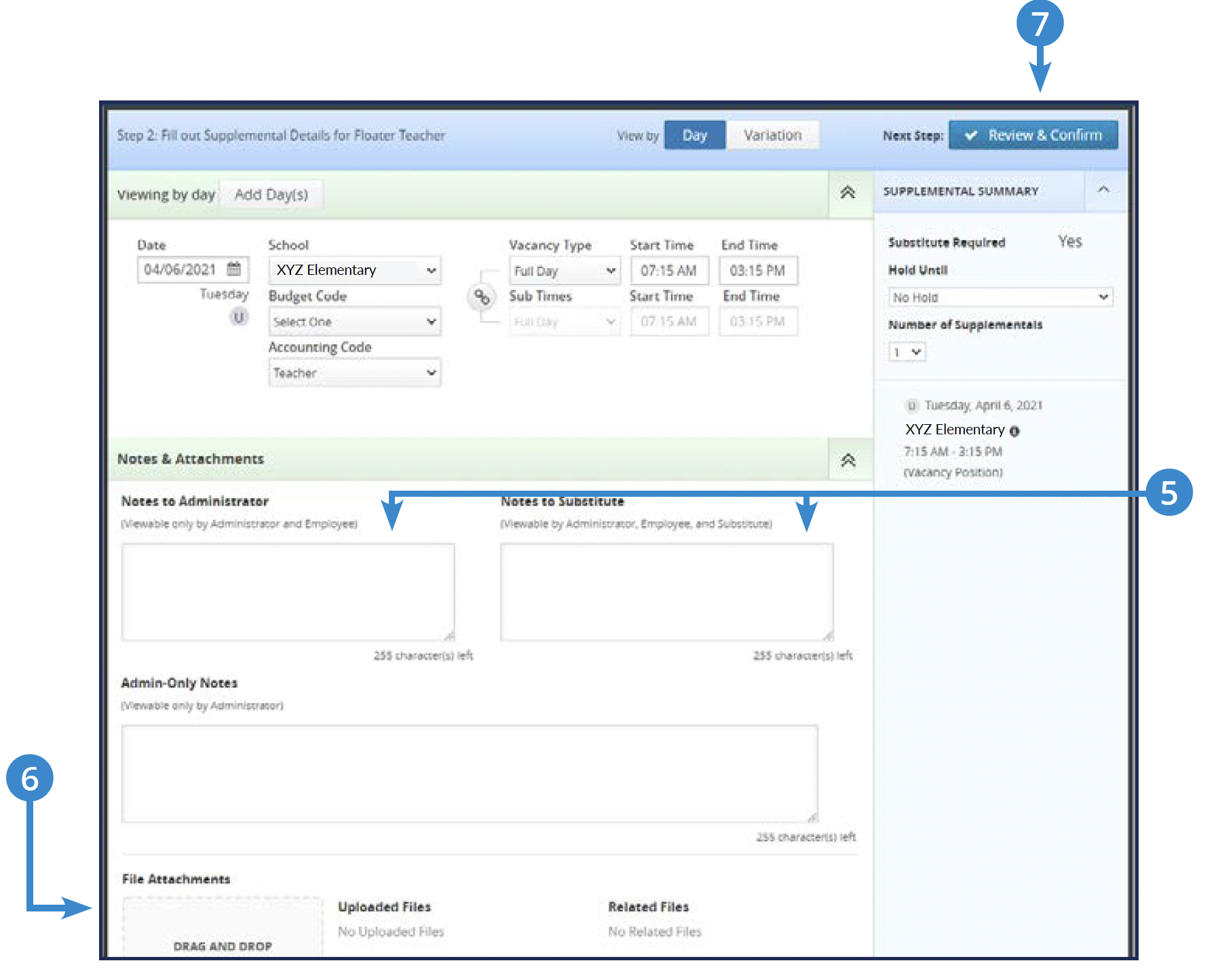Click the No Related Files text
Screen dimensions: 1216x980
pos(655,932)
